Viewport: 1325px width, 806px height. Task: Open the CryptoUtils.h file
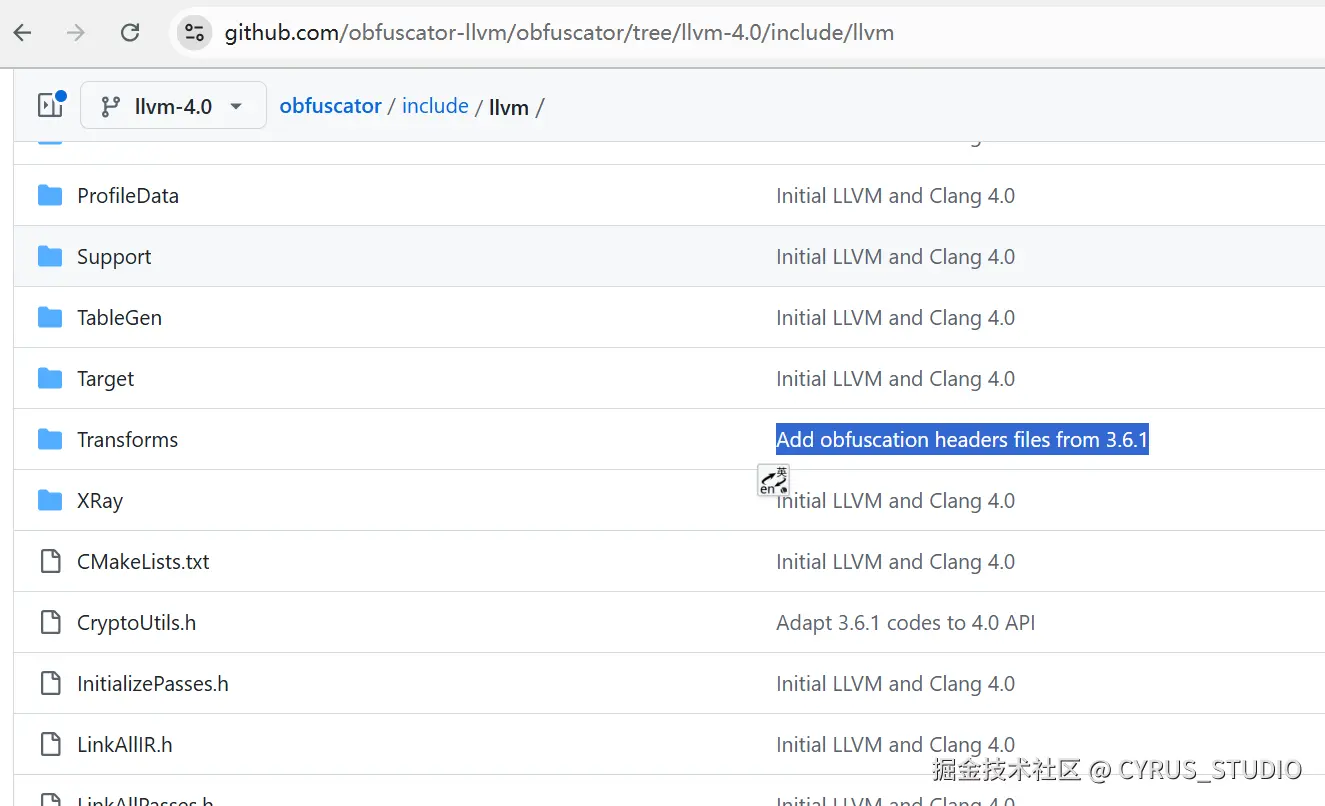pyautogui.click(x=136, y=623)
